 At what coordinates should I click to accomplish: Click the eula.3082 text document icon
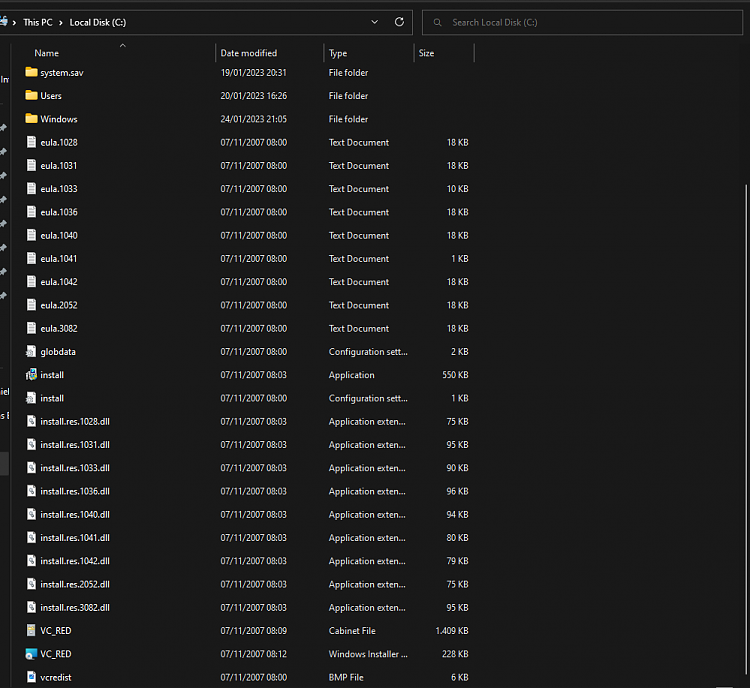(x=31, y=328)
